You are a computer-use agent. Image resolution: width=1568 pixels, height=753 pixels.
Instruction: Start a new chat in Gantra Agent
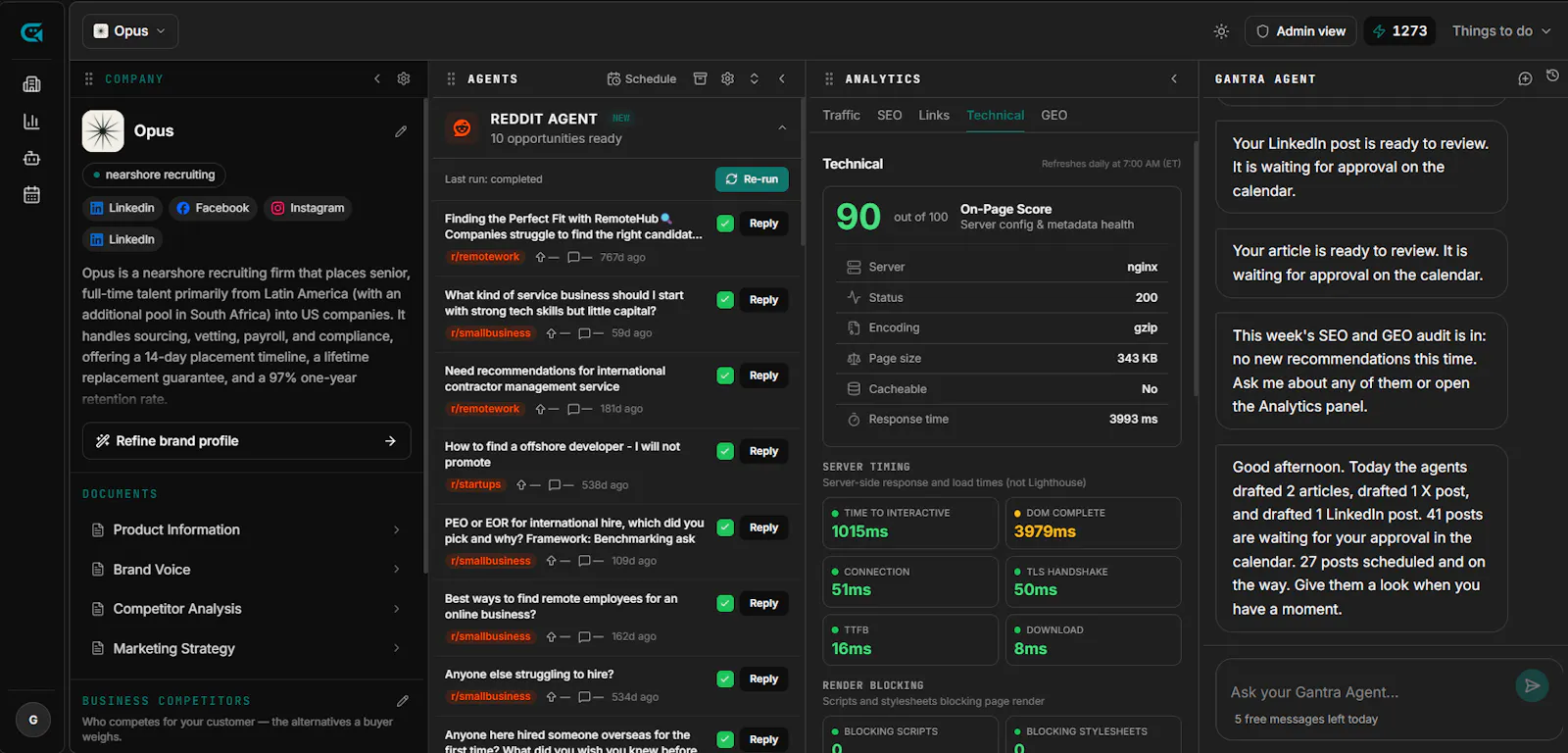coord(1525,78)
